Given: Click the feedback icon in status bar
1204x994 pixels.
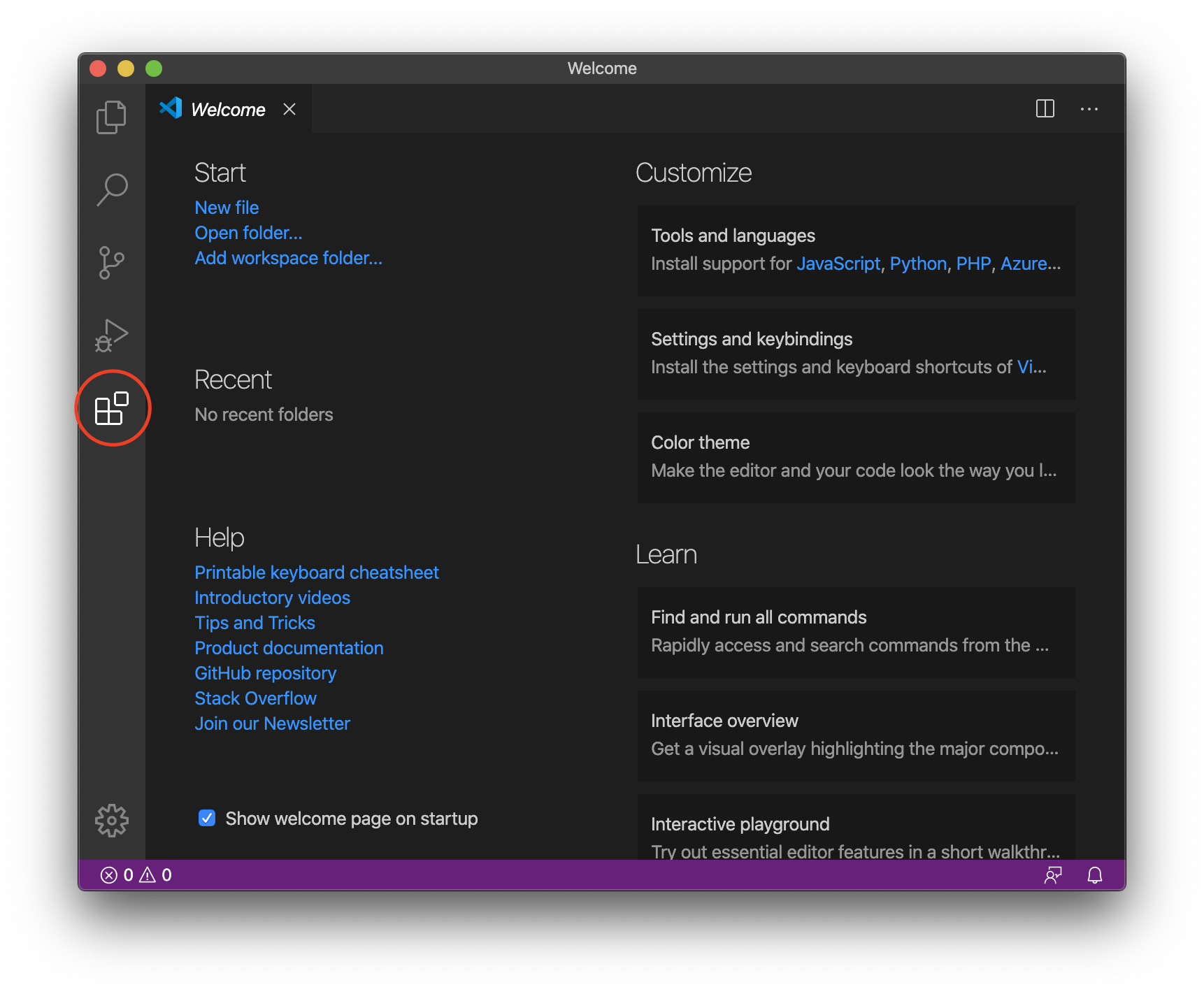Looking at the screenshot, I should (x=1053, y=875).
